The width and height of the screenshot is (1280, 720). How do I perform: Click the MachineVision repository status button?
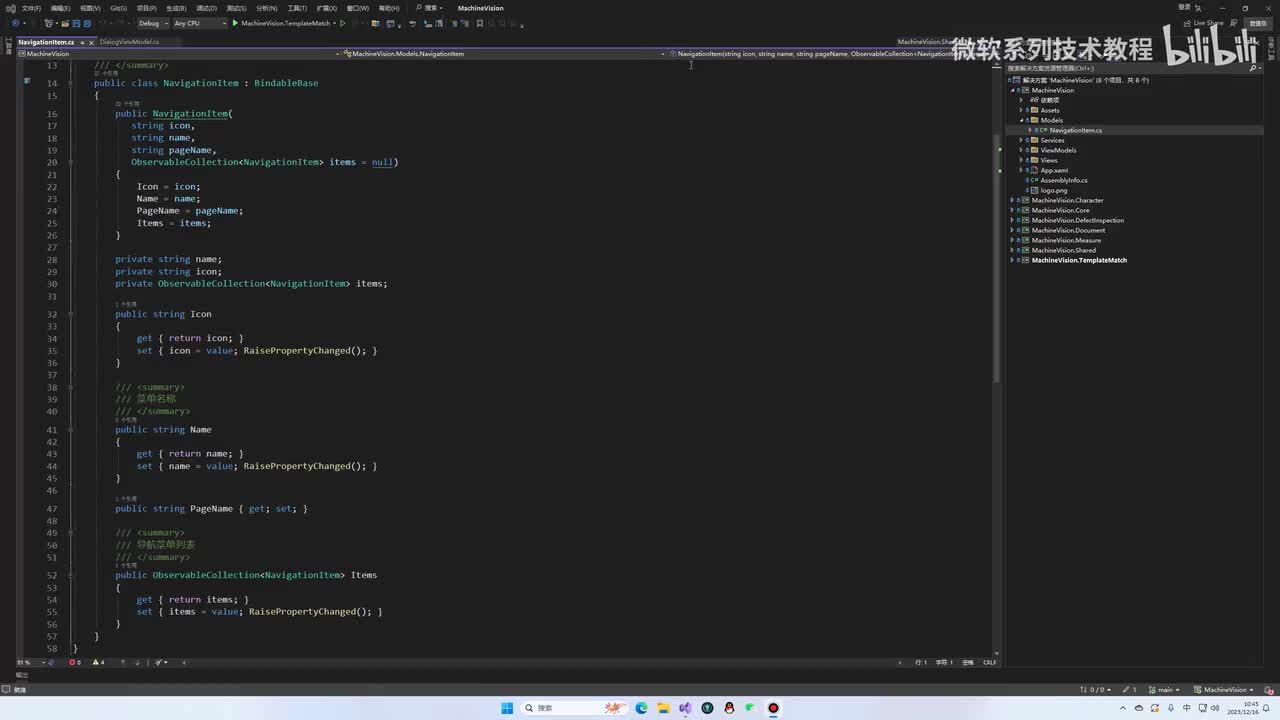[x=1225, y=689]
